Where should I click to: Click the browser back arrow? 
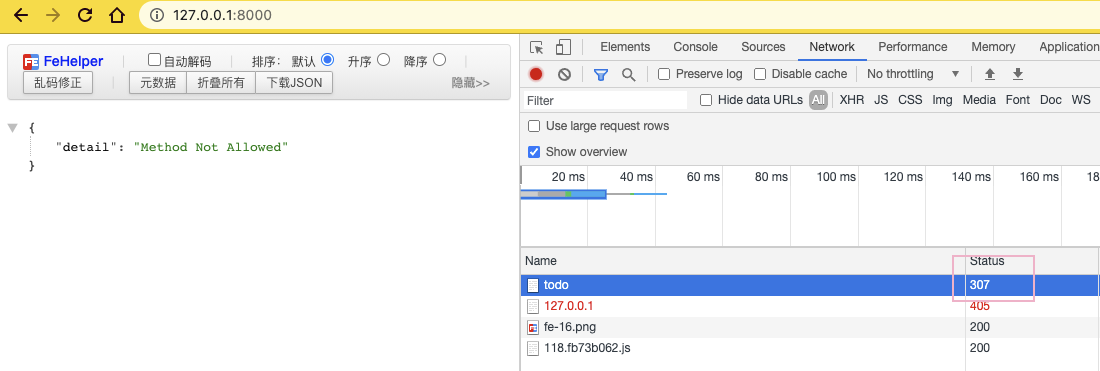coord(21,15)
